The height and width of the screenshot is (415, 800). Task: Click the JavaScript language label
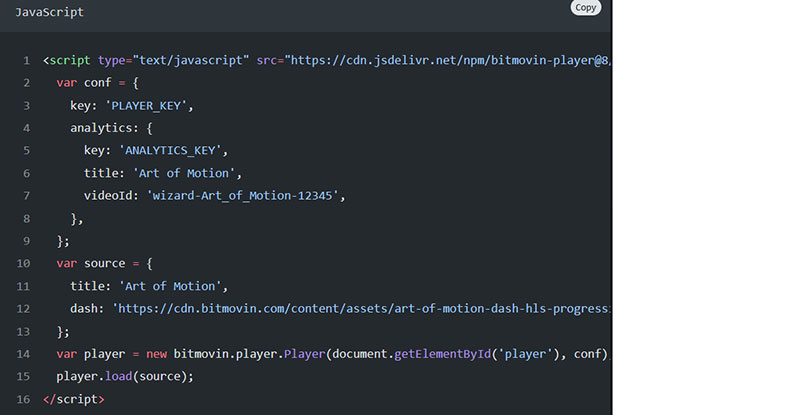(x=49, y=12)
